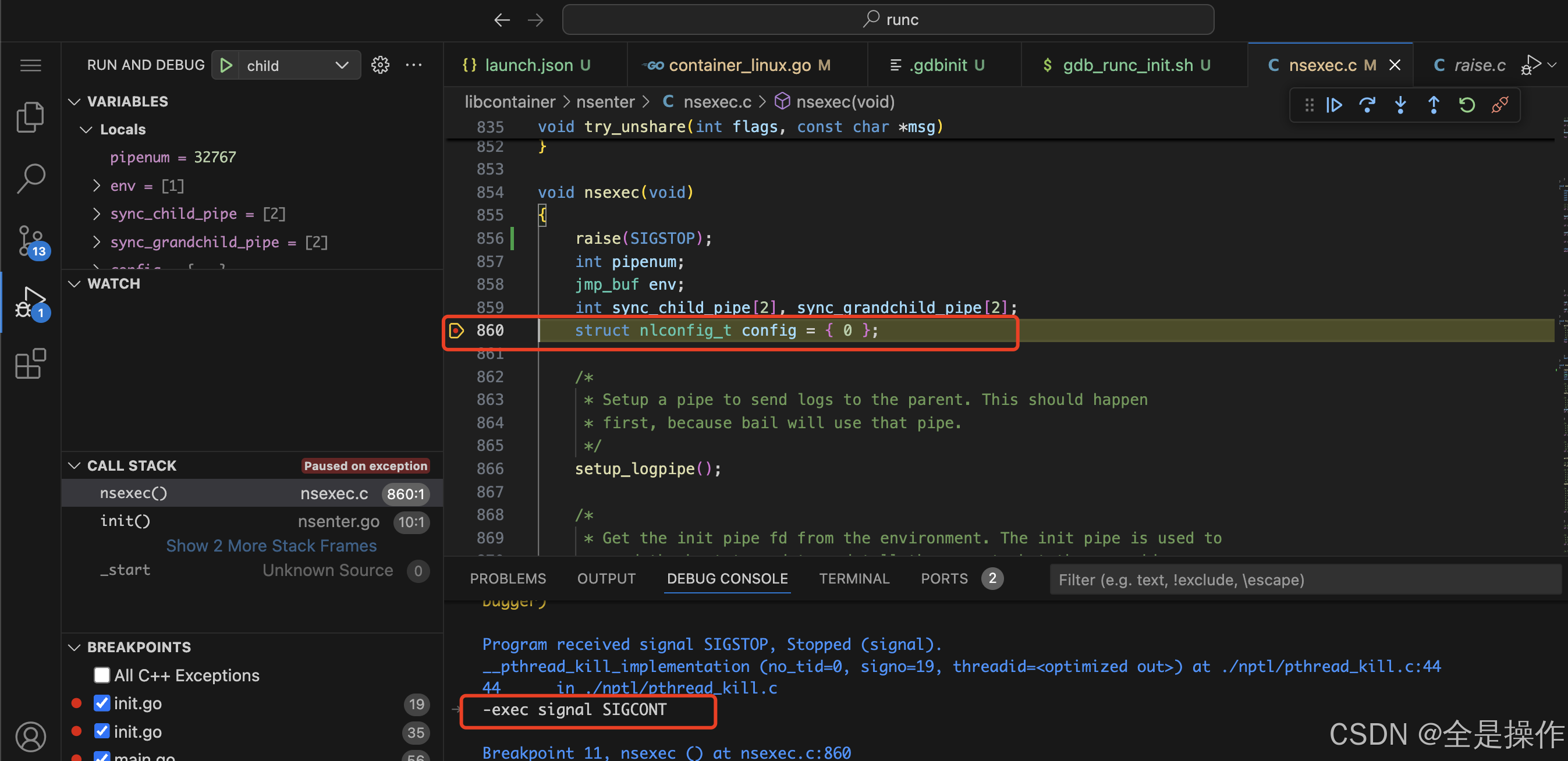This screenshot has height=761, width=1568.
Task: Disconnect the debugger
Action: [x=1500, y=105]
